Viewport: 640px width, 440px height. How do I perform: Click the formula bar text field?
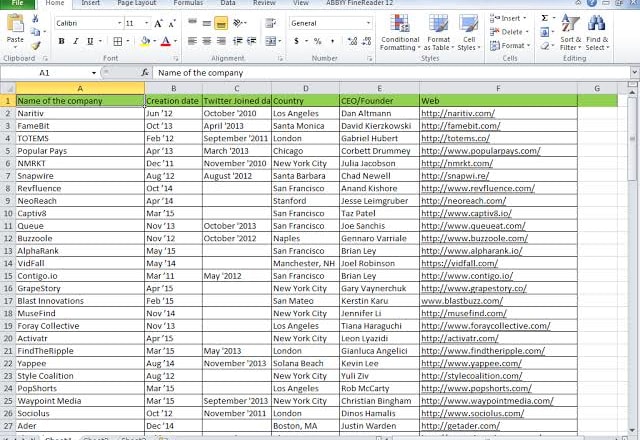pyautogui.click(x=392, y=73)
